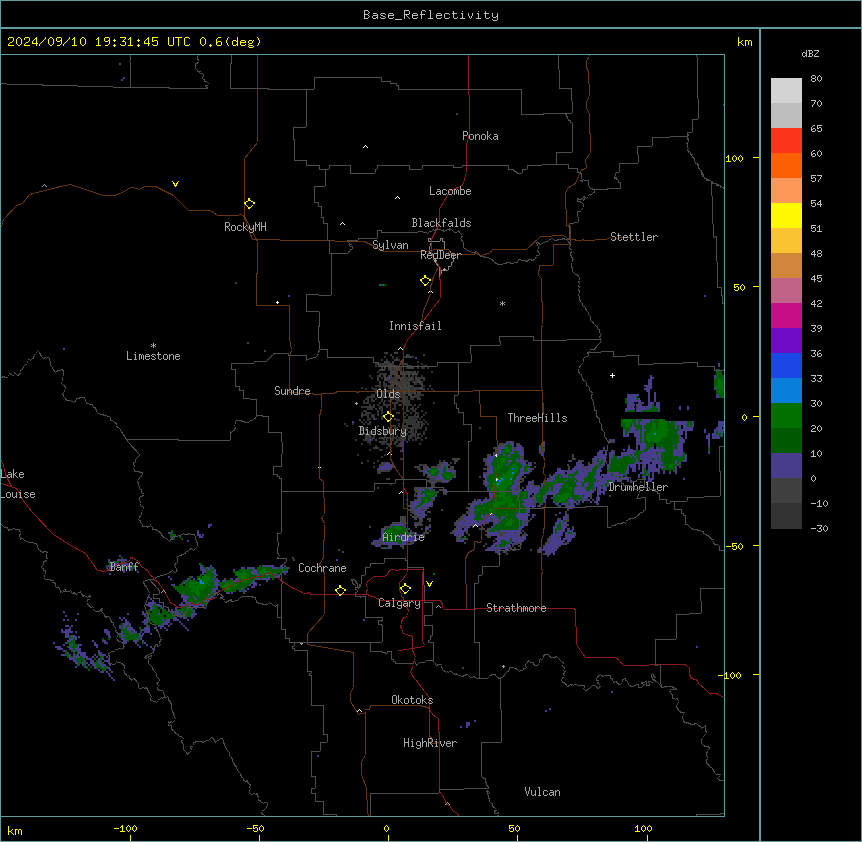Click the Base_Reflectivity title text
Viewport: 862px width, 842px height.
(431, 15)
